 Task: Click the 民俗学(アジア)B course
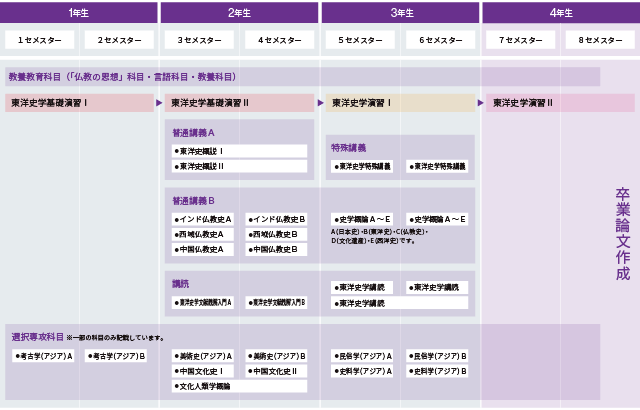[x=437, y=356]
